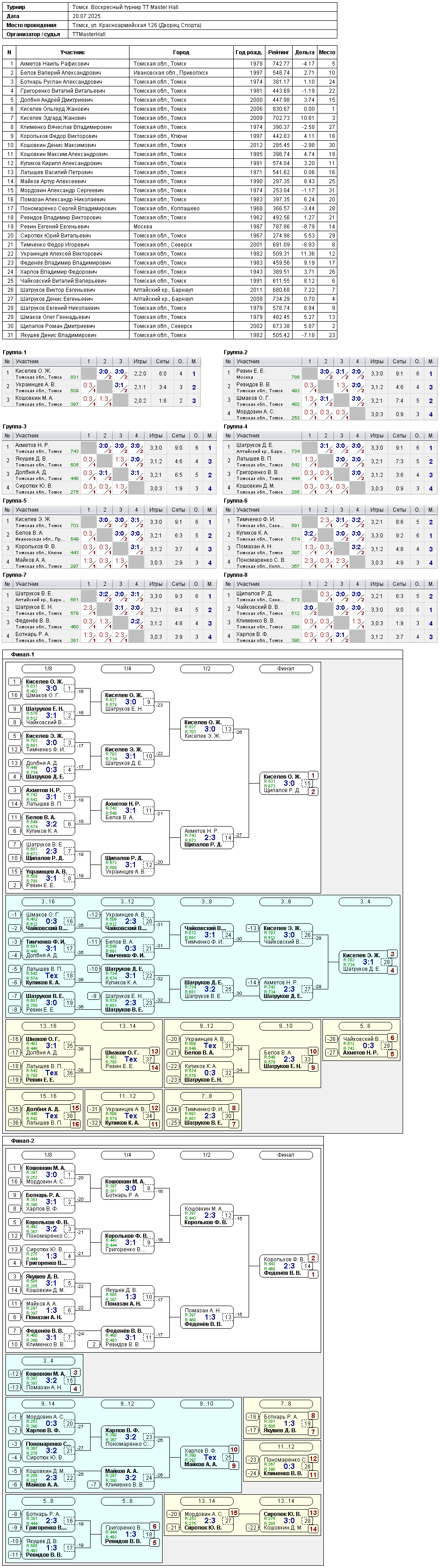Click the 'Место' column header
Screen dimensions: 442x1568
(x=327, y=52)
